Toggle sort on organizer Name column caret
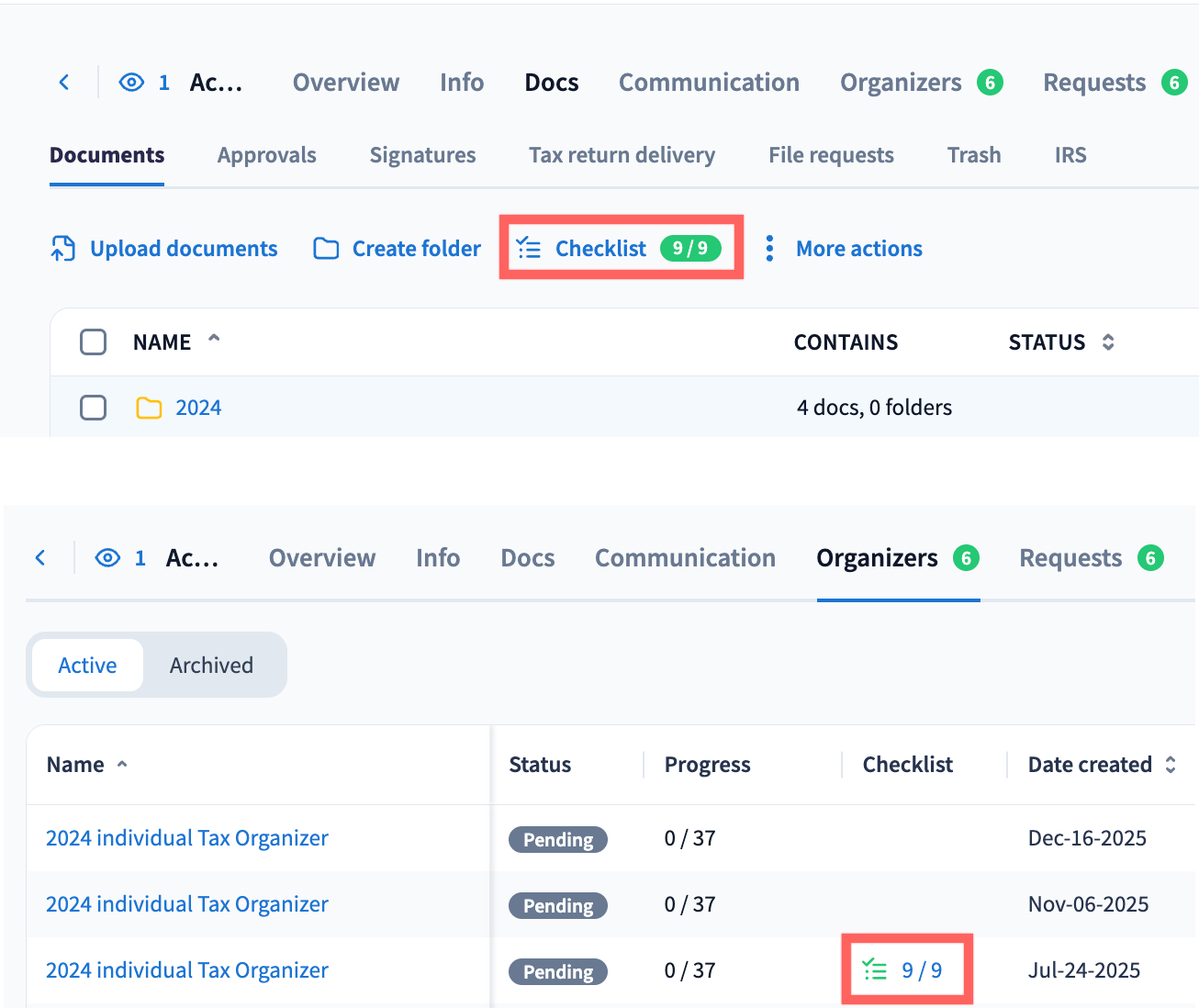Screen dimensions: 1199x1008 (122, 765)
